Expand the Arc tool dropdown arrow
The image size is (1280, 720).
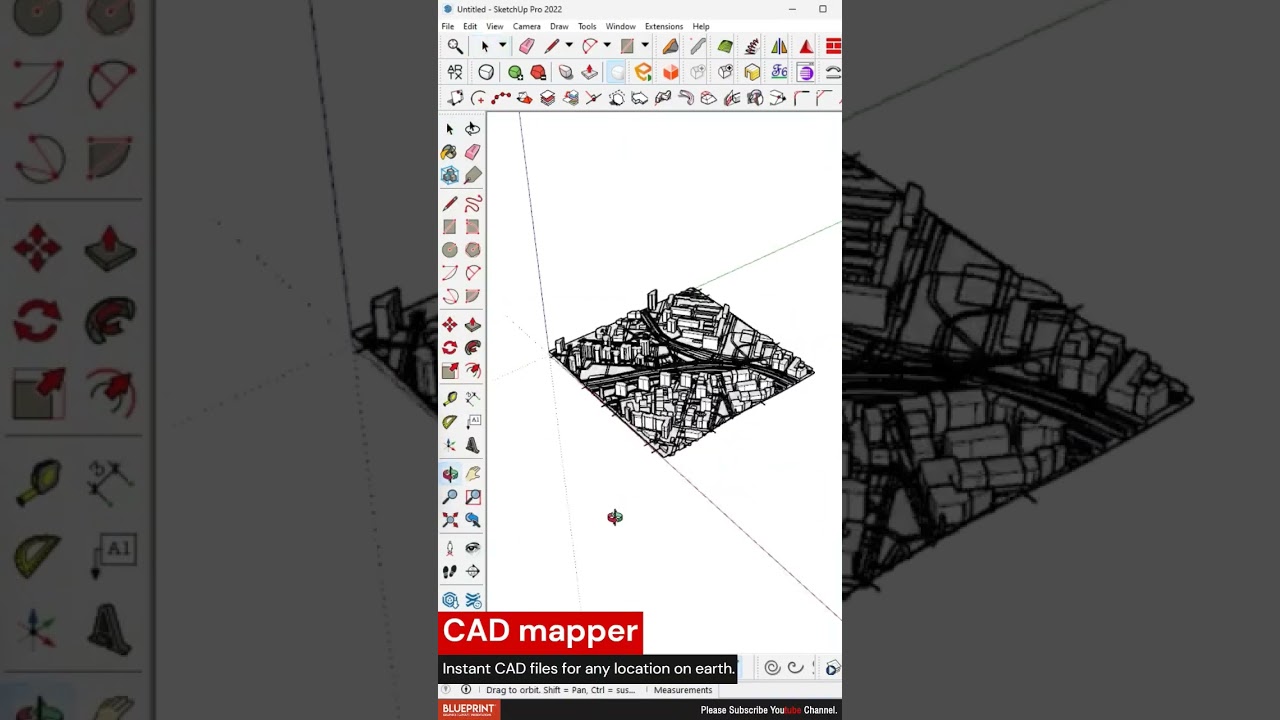point(606,46)
